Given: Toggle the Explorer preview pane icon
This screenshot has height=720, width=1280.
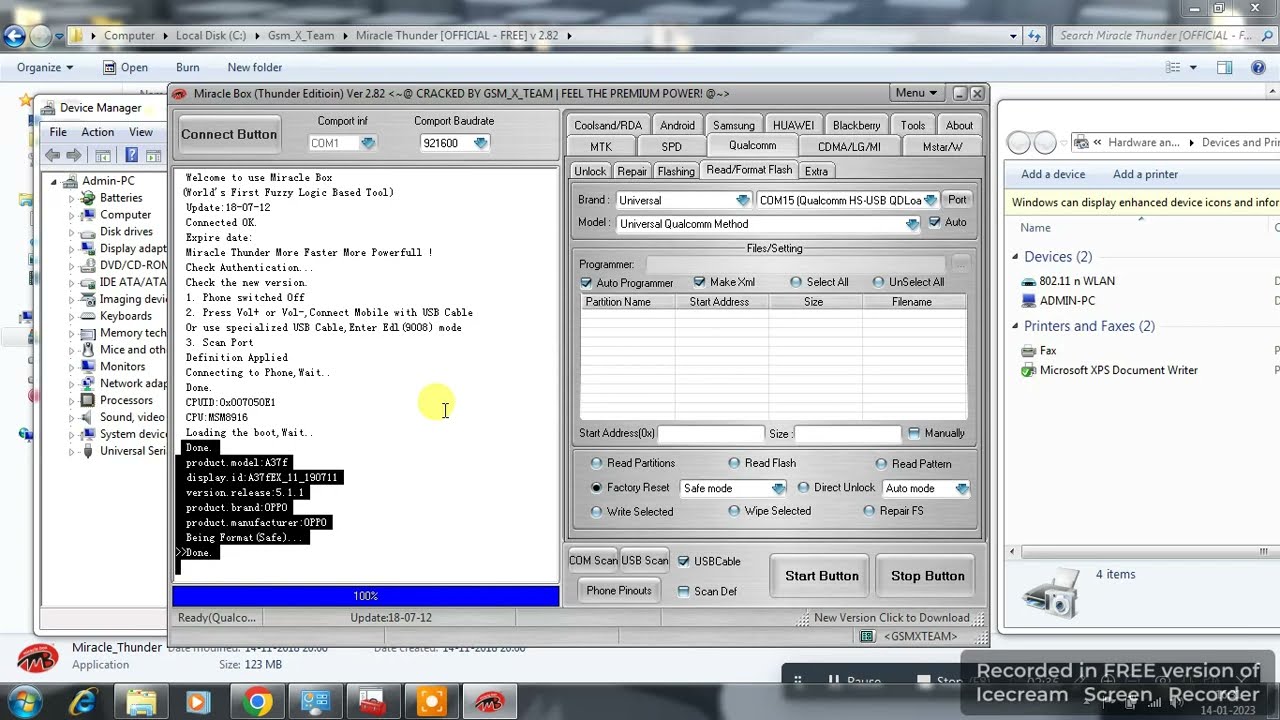Looking at the screenshot, I should point(1224,68).
